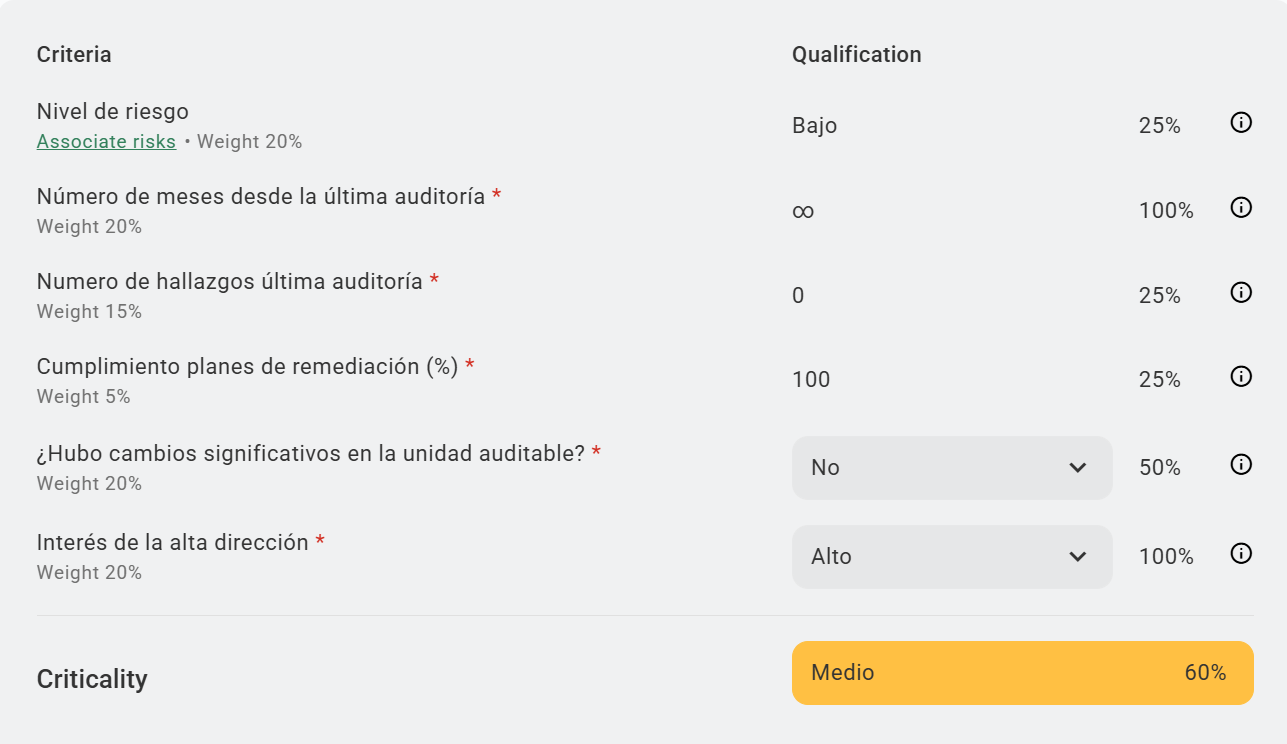Click the 60% criticality score
Image resolution: width=1287 pixels, height=744 pixels.
(x=1205, y=673)
